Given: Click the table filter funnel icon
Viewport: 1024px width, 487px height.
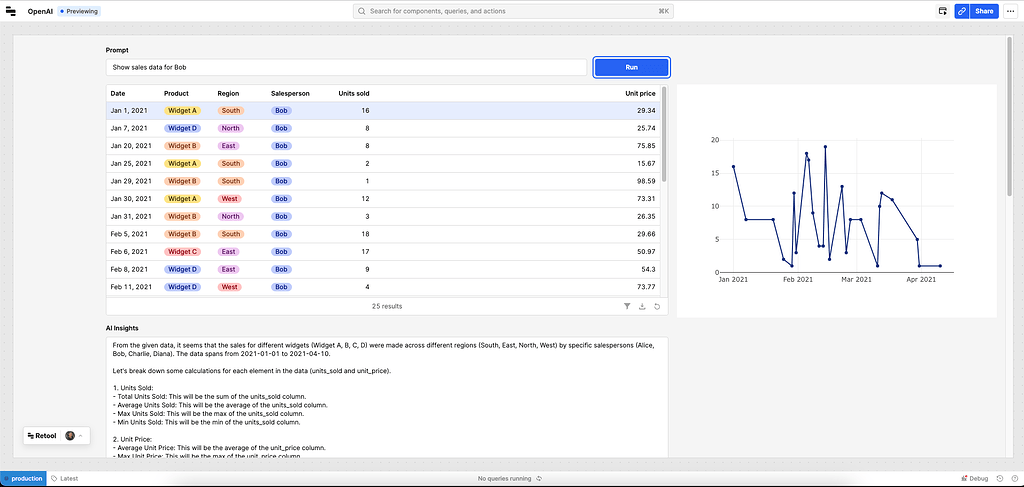Looking at the screenshot, I should (x=627, y=306).
